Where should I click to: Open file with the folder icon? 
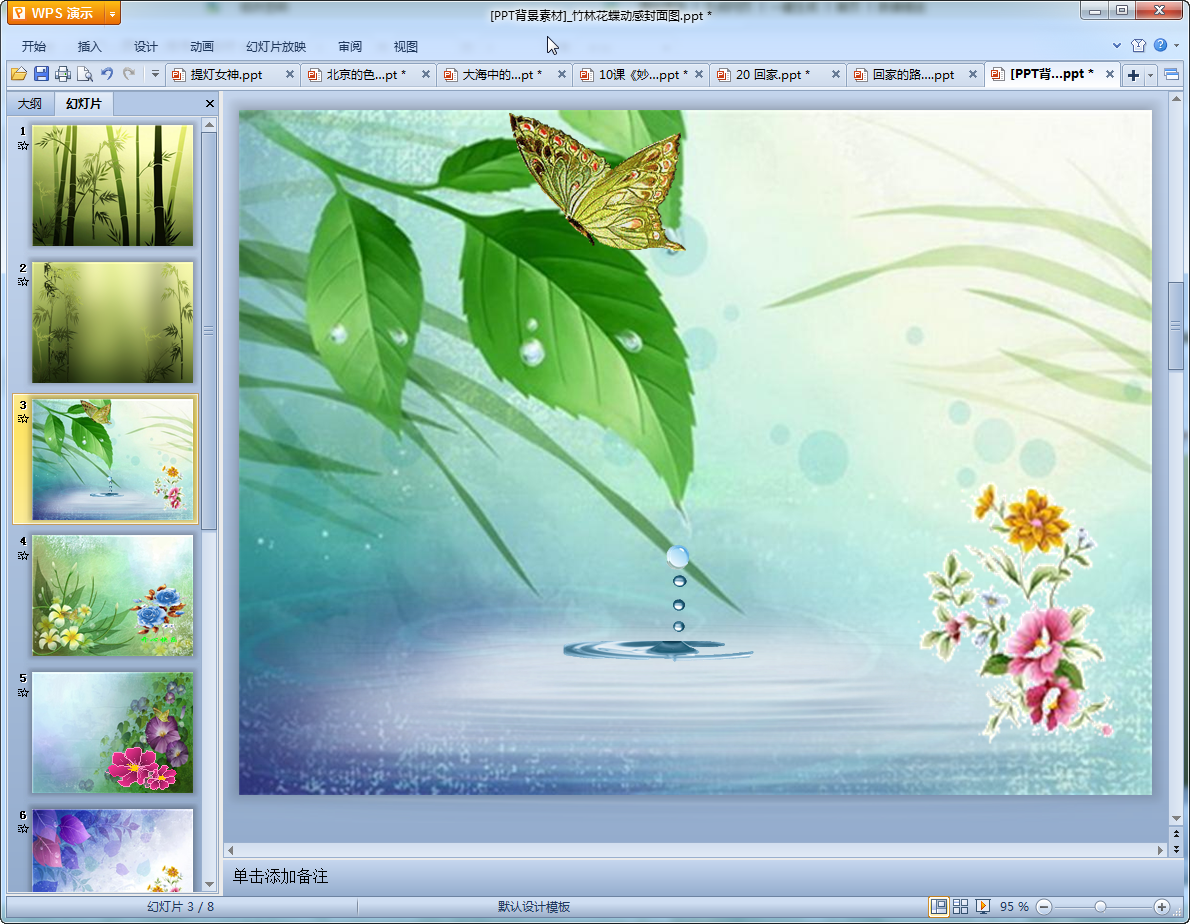[19, 74]
